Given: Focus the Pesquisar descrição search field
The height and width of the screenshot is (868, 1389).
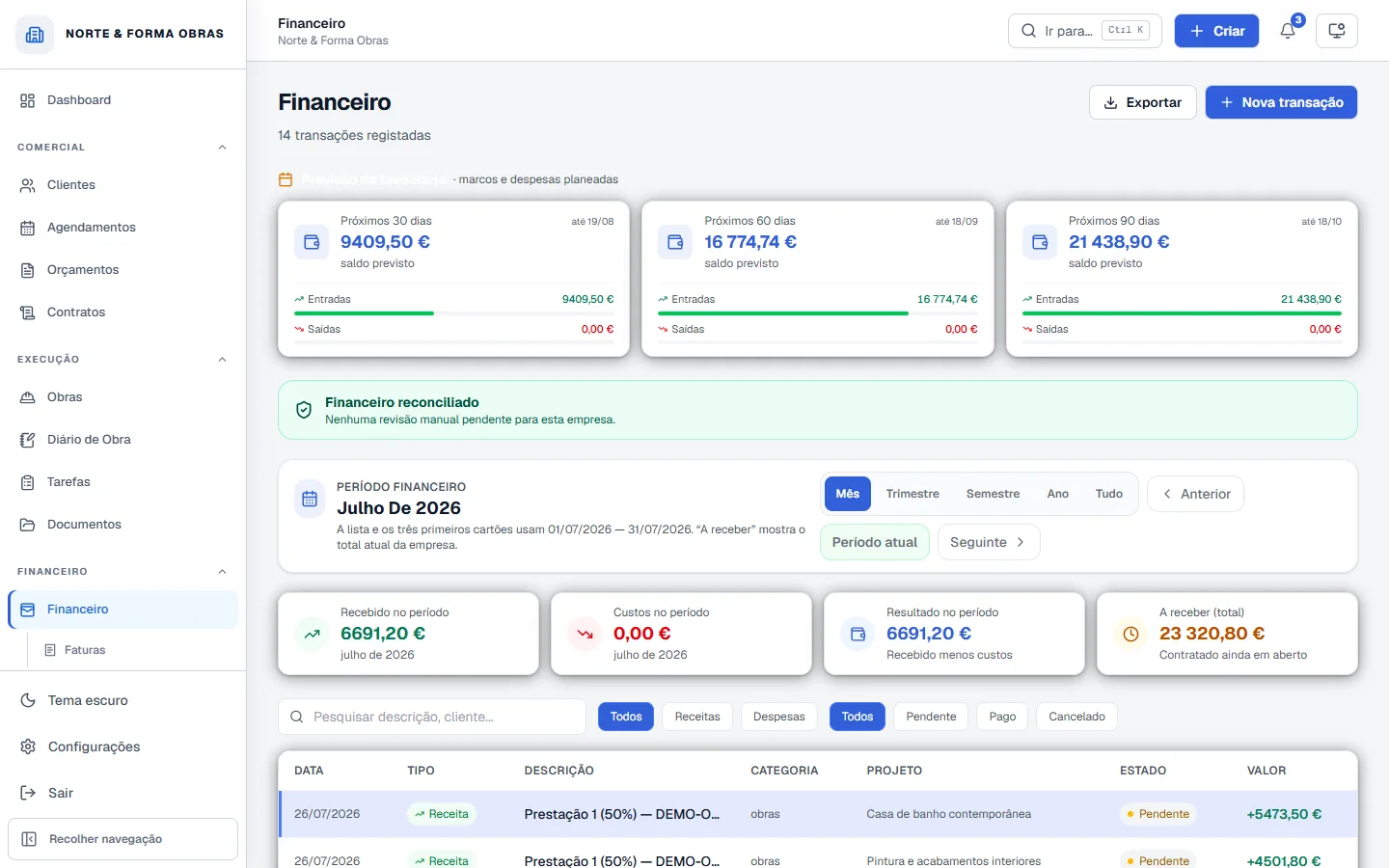Looking at the screenshot, I should coord(432,717).
